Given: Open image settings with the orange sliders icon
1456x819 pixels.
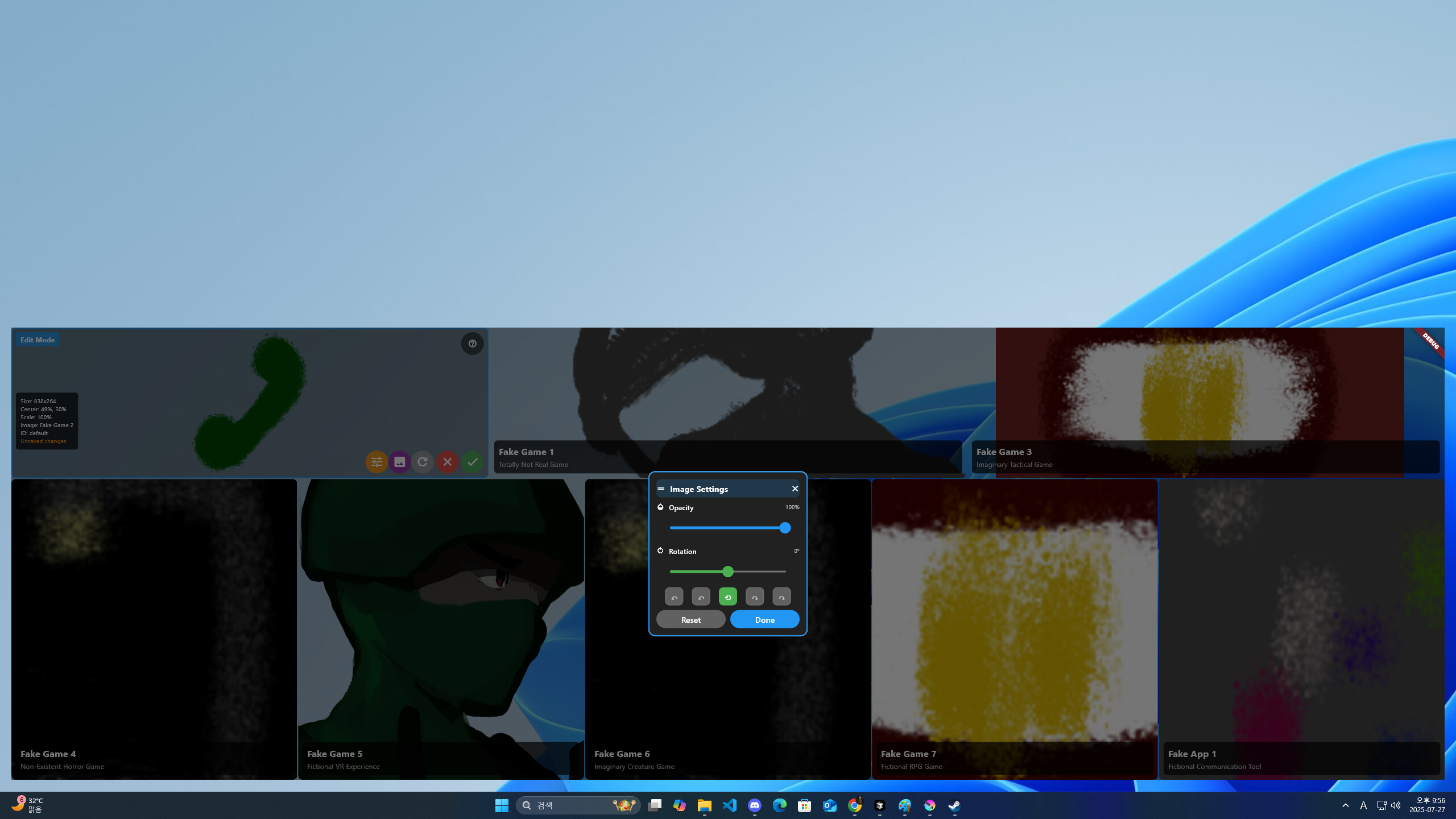Looking at the screenshot, I should [377, 462].
